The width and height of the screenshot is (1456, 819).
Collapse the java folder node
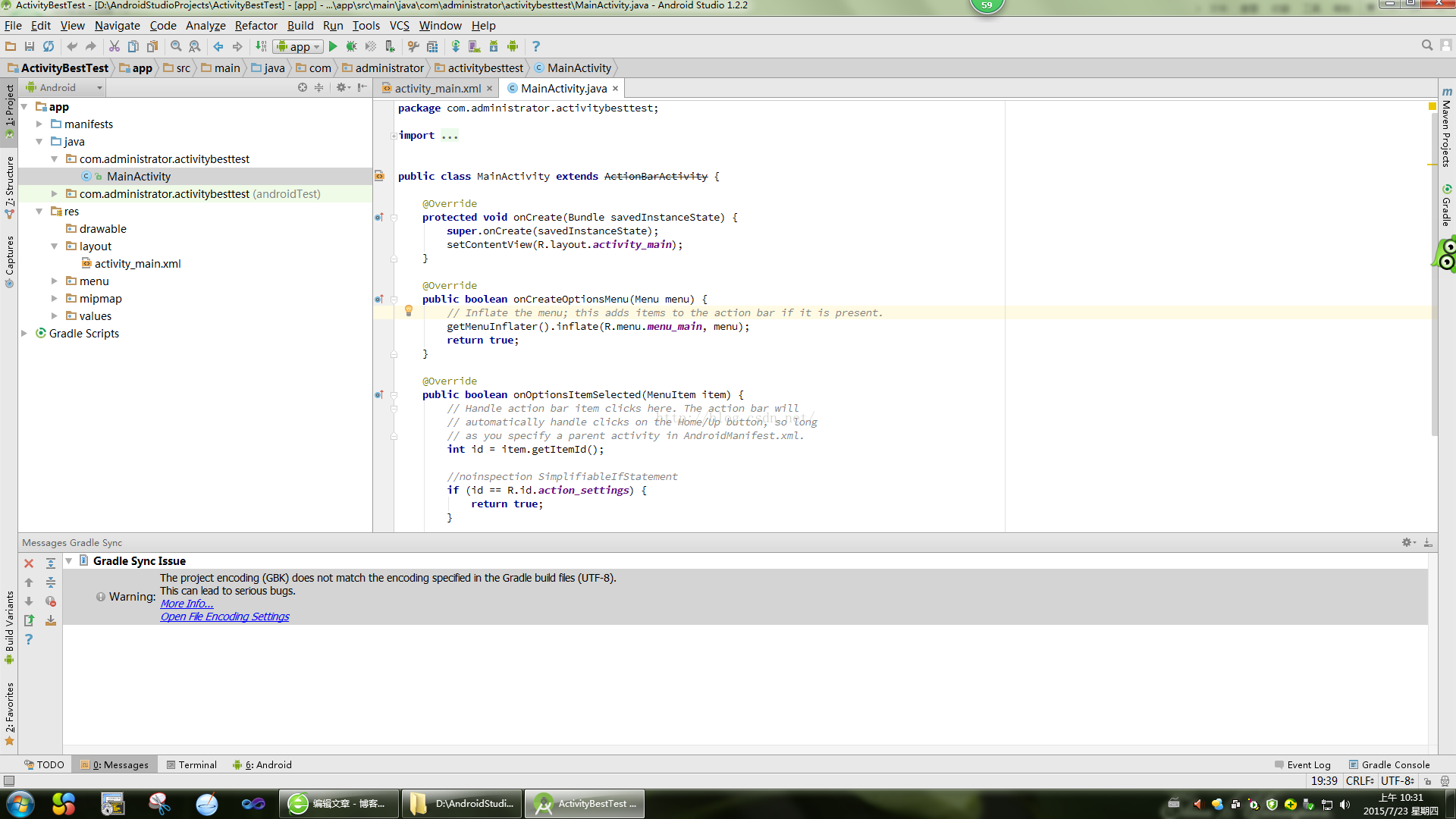point(39,141)
